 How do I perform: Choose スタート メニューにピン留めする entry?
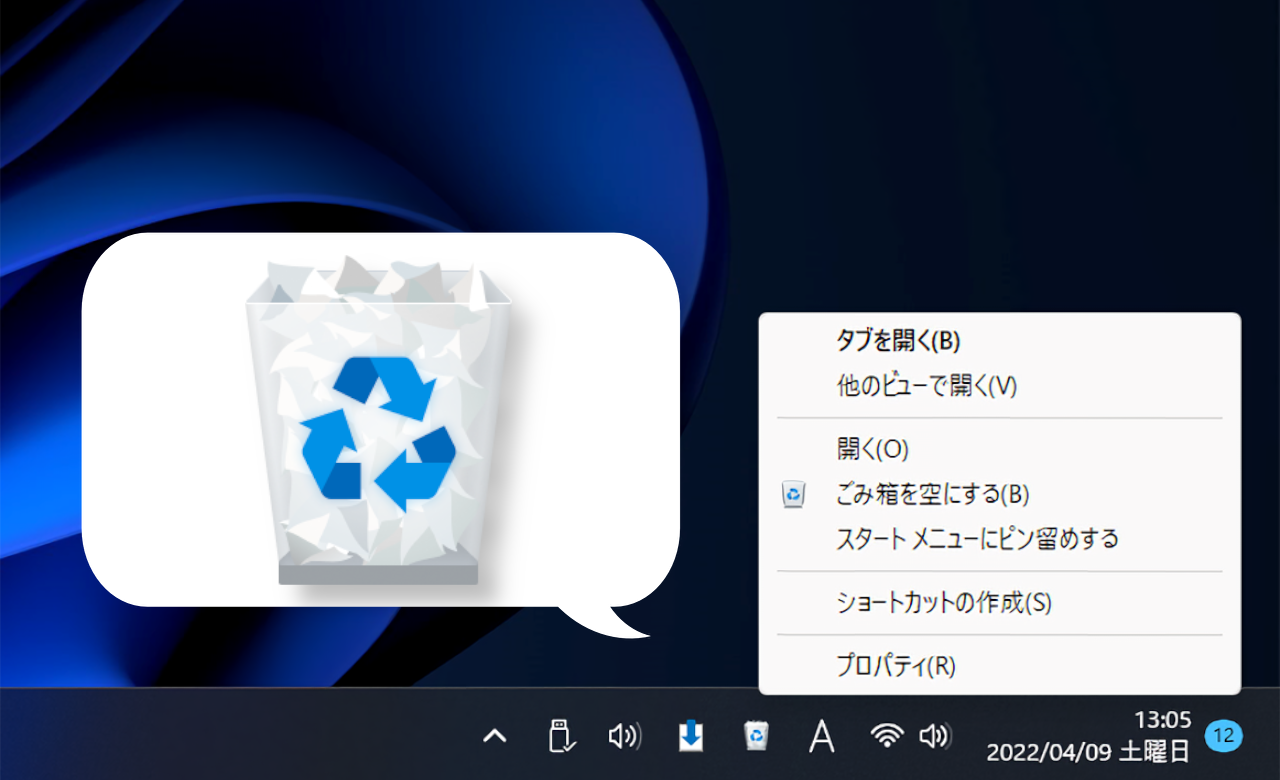[999, 539]
